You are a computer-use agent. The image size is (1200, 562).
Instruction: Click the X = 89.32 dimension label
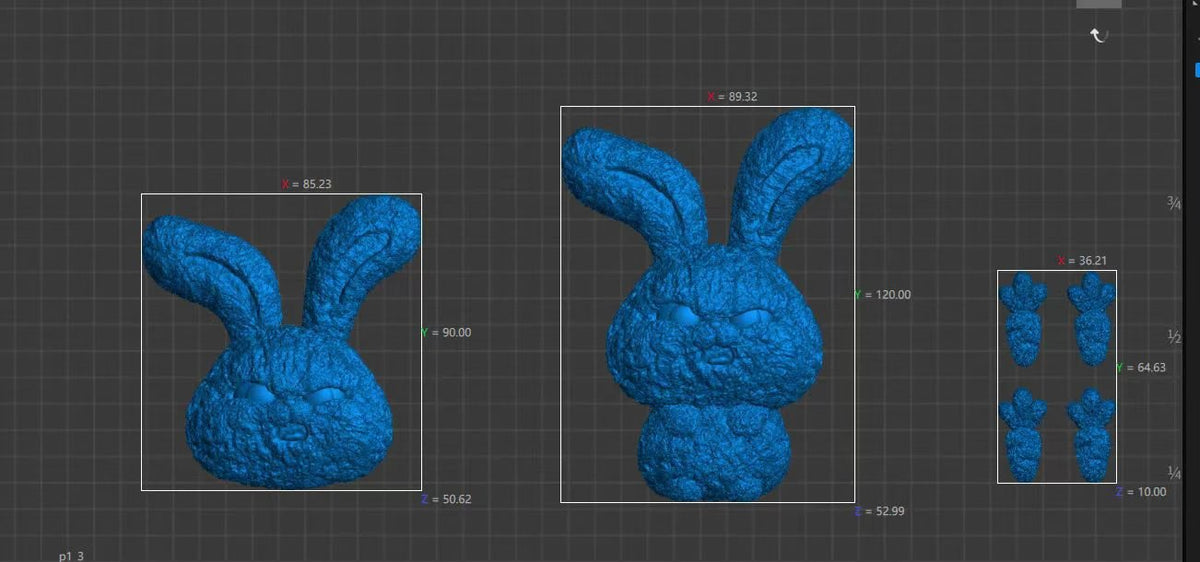click(732, 96)
